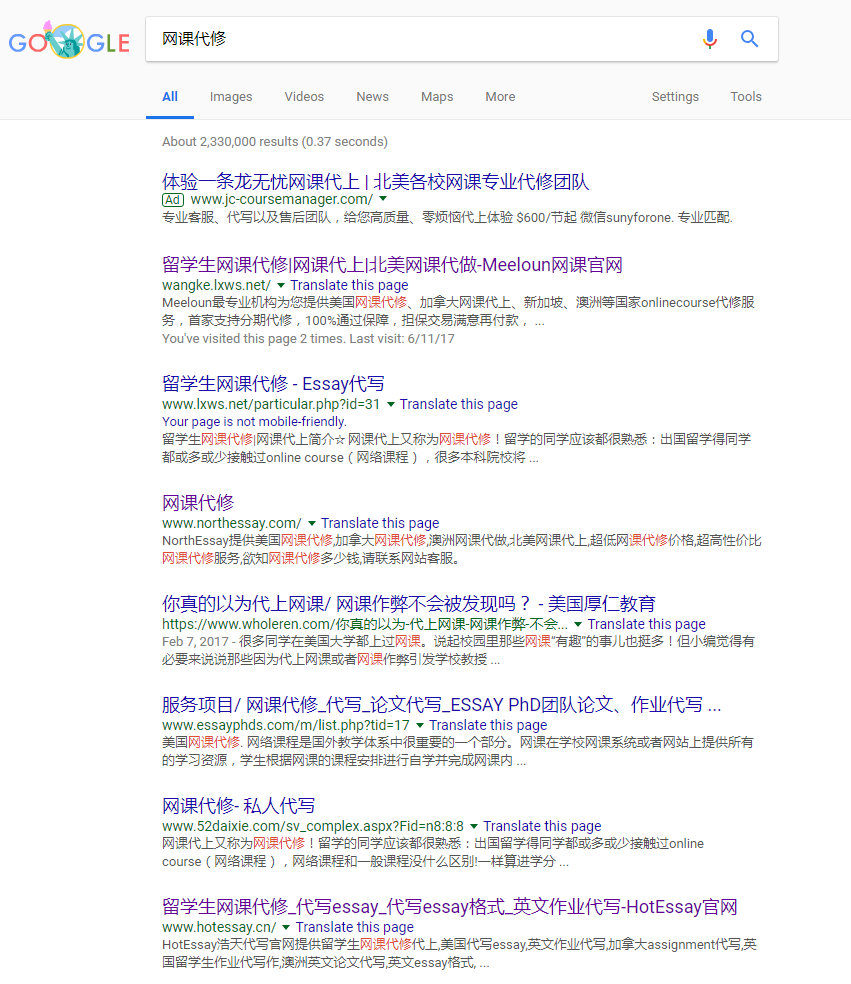
Task: Expand dropdown arrow next to northessay.com URL
Action: pos(311,523)
